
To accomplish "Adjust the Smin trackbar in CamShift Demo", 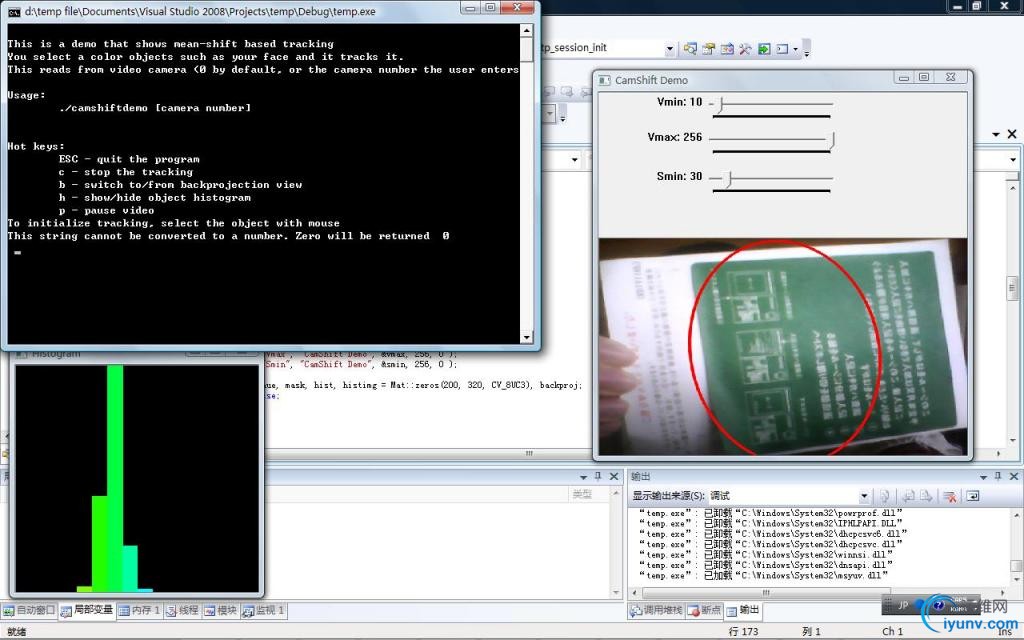I will tap(771, 178).
